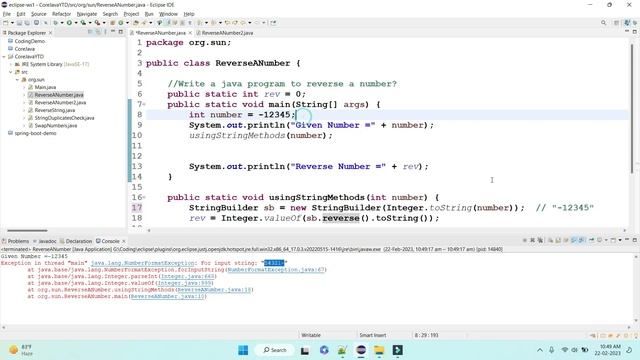The height and width of the screenshot is (360, 640).
Task: Click the New file toolbar icon
Action: [x=5, y=23]
